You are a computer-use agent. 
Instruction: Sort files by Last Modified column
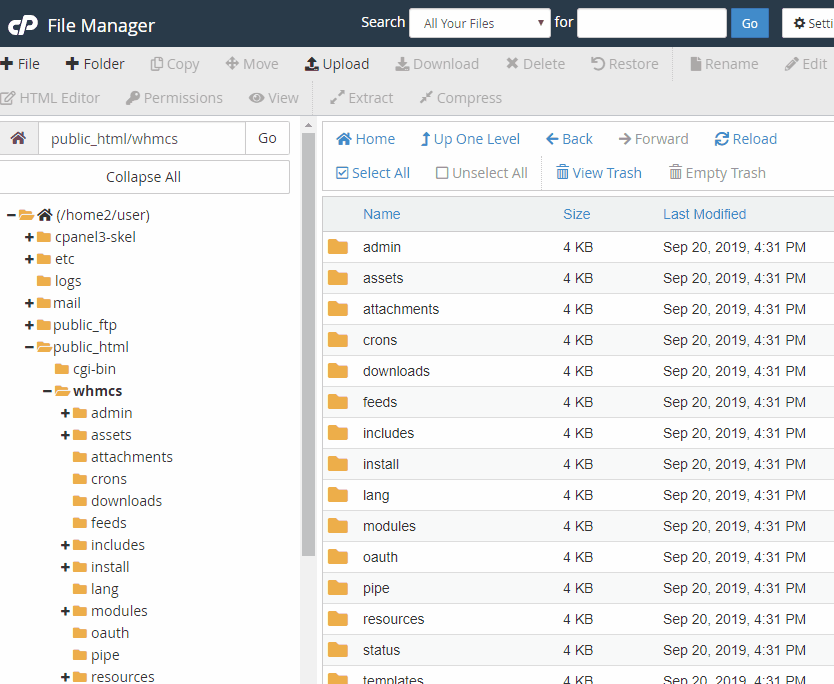pyautogui.click(x=704, y=214)
